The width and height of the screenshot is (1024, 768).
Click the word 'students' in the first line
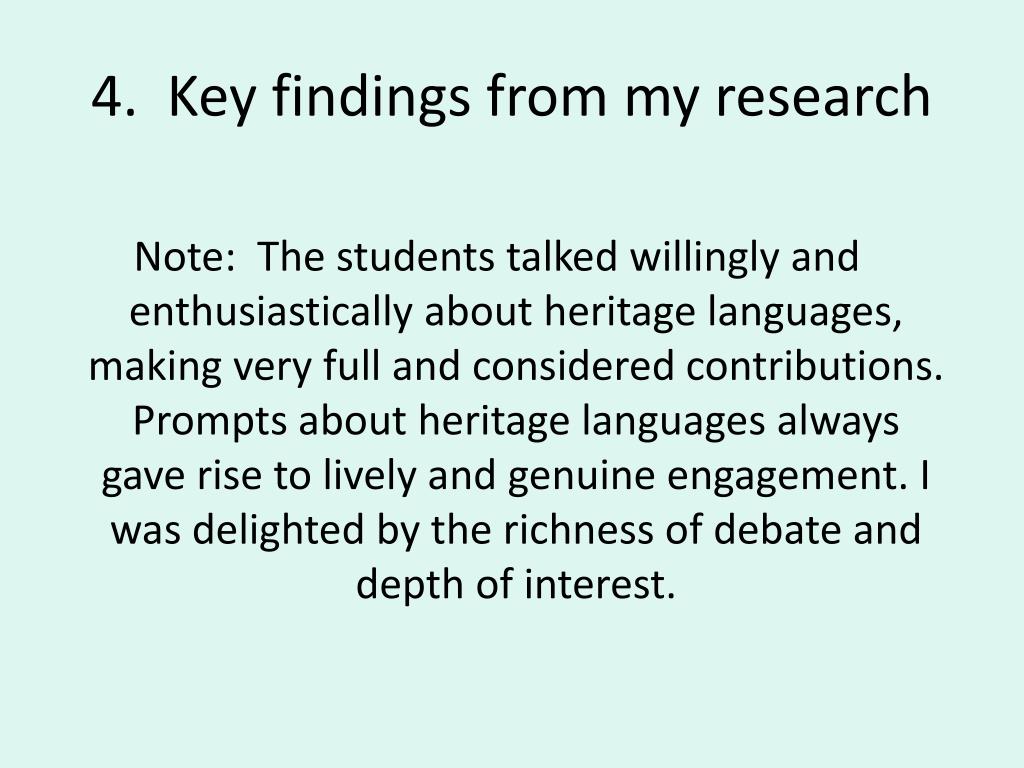pyautogui.click(x=415, y=257)
